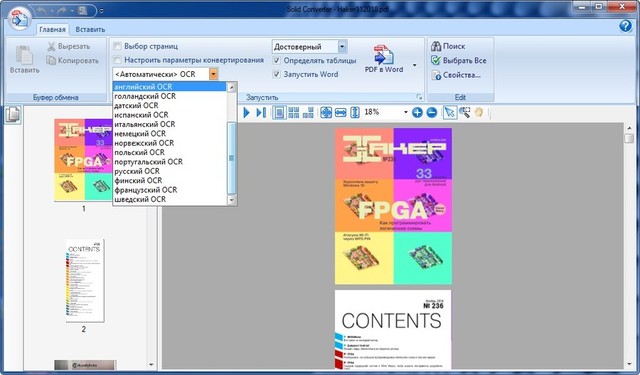Choose немецкий OCR option
The image size is (640, 375).
pyautogui.click(x=169, y=133)
